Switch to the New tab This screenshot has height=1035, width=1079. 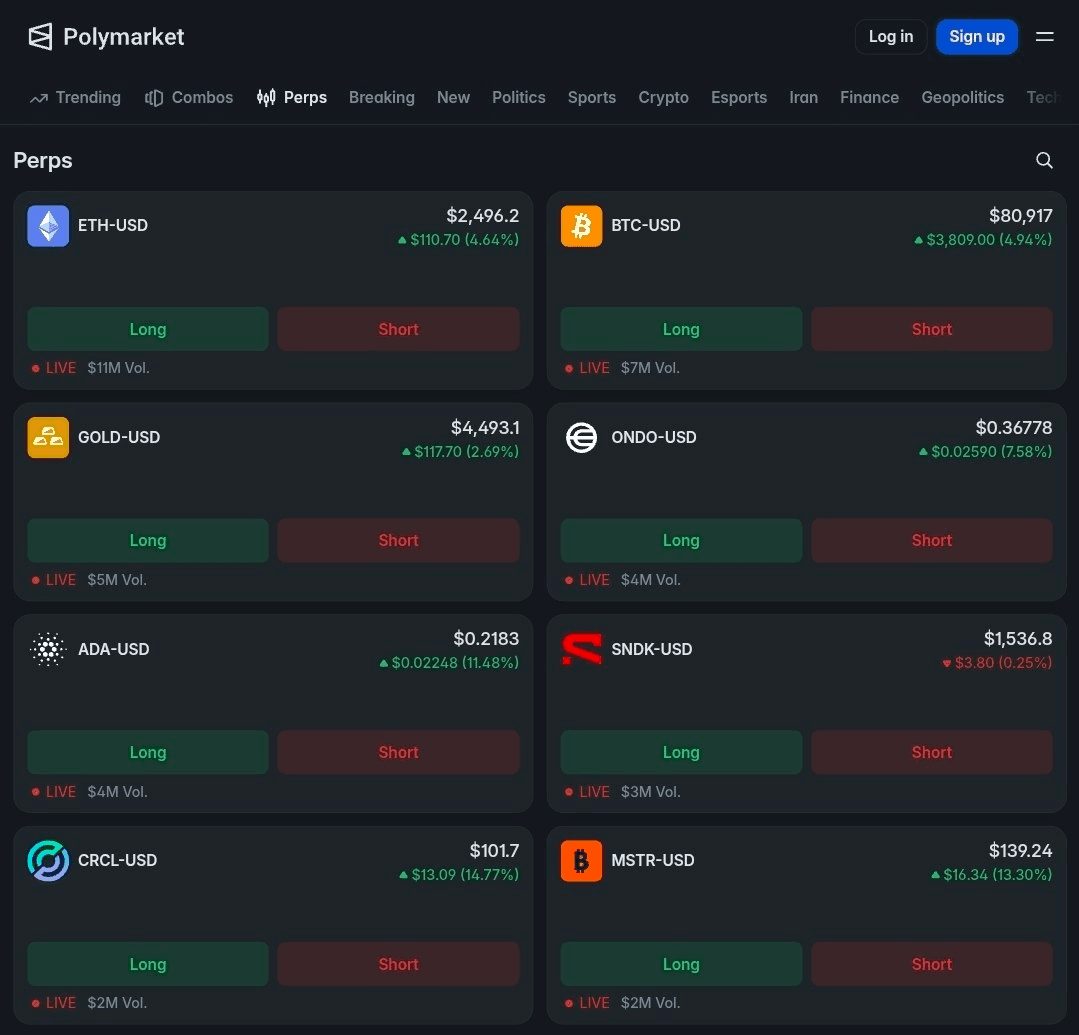point(453,98)
